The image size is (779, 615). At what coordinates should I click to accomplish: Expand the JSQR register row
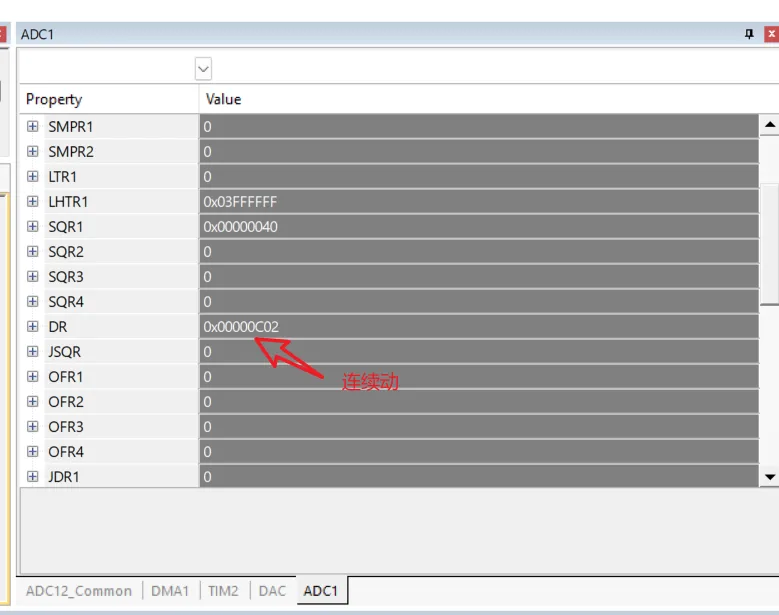[x=32, y=351]
